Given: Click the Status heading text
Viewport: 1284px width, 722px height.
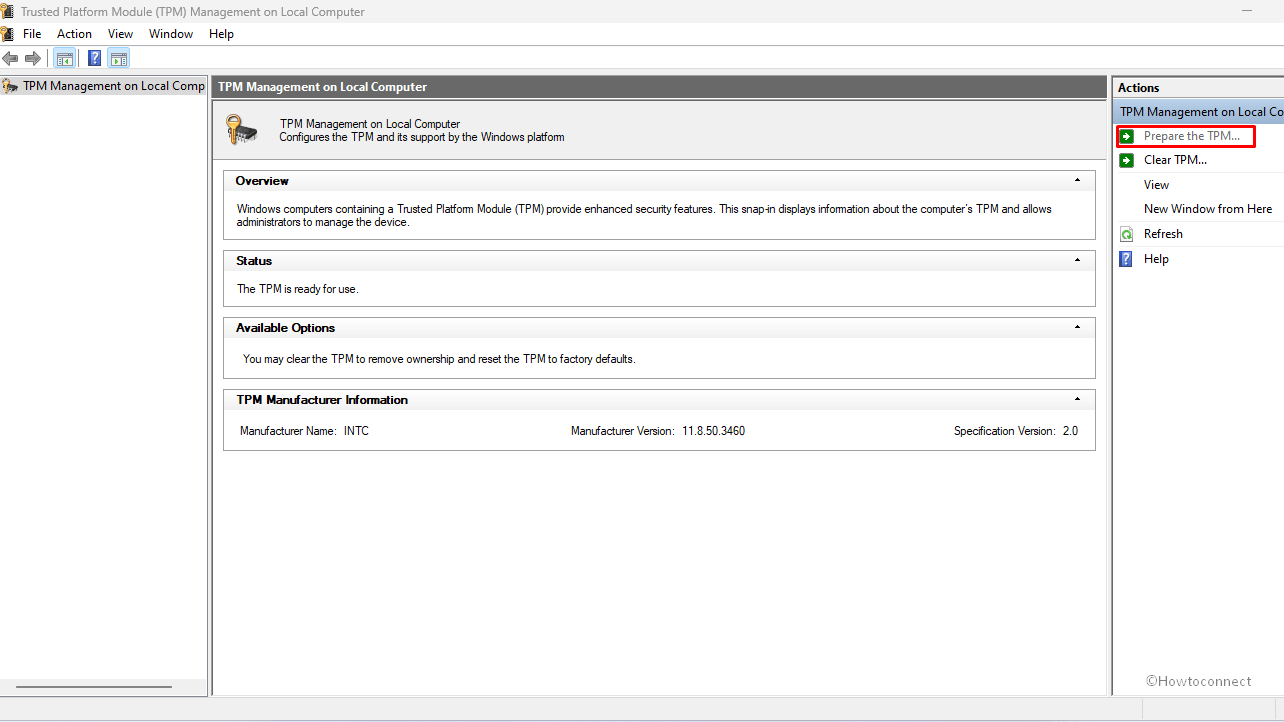Looking at the screenshot, I should coord(254,261).
